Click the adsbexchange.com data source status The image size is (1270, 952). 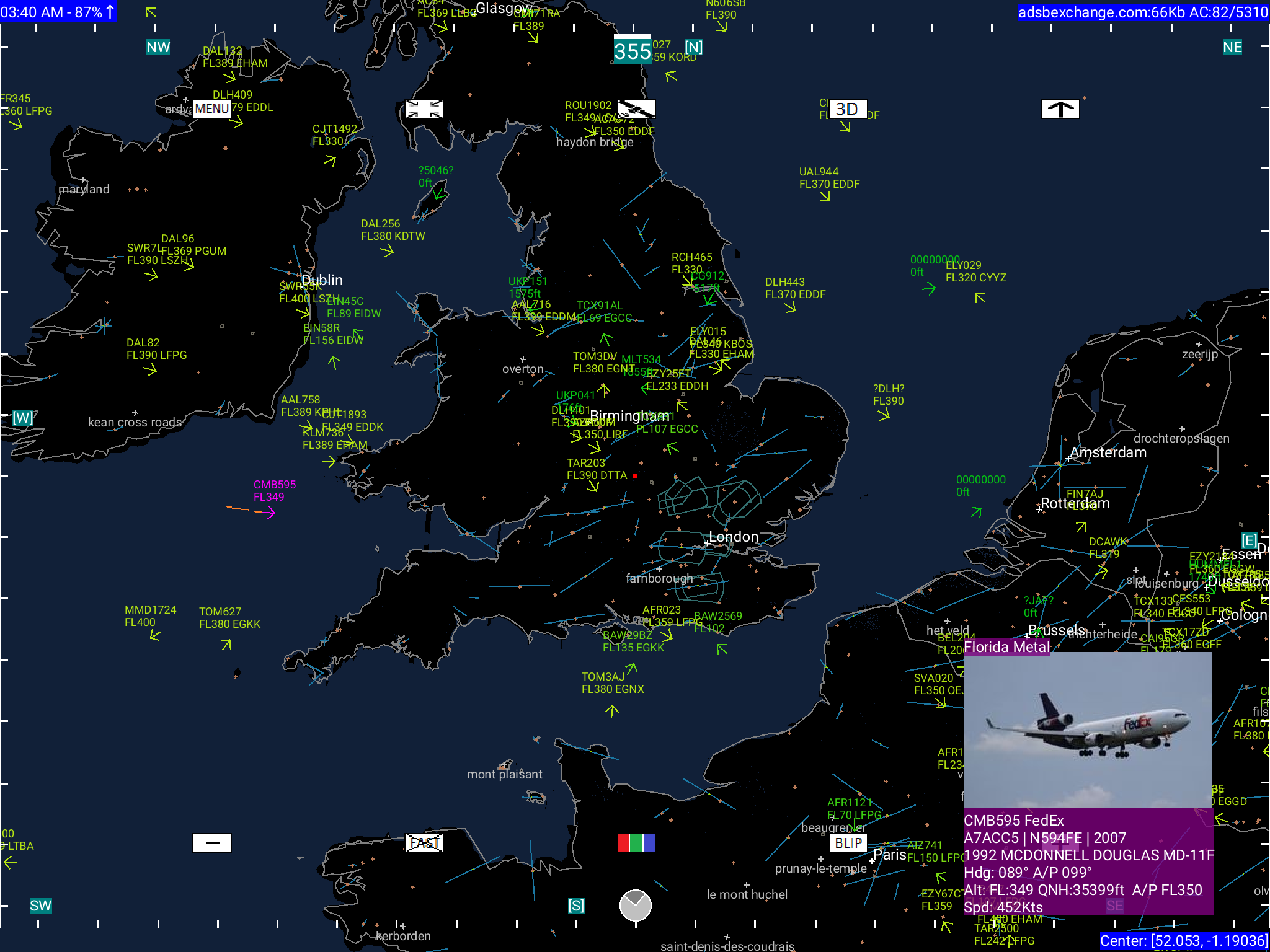(1143, 12)
